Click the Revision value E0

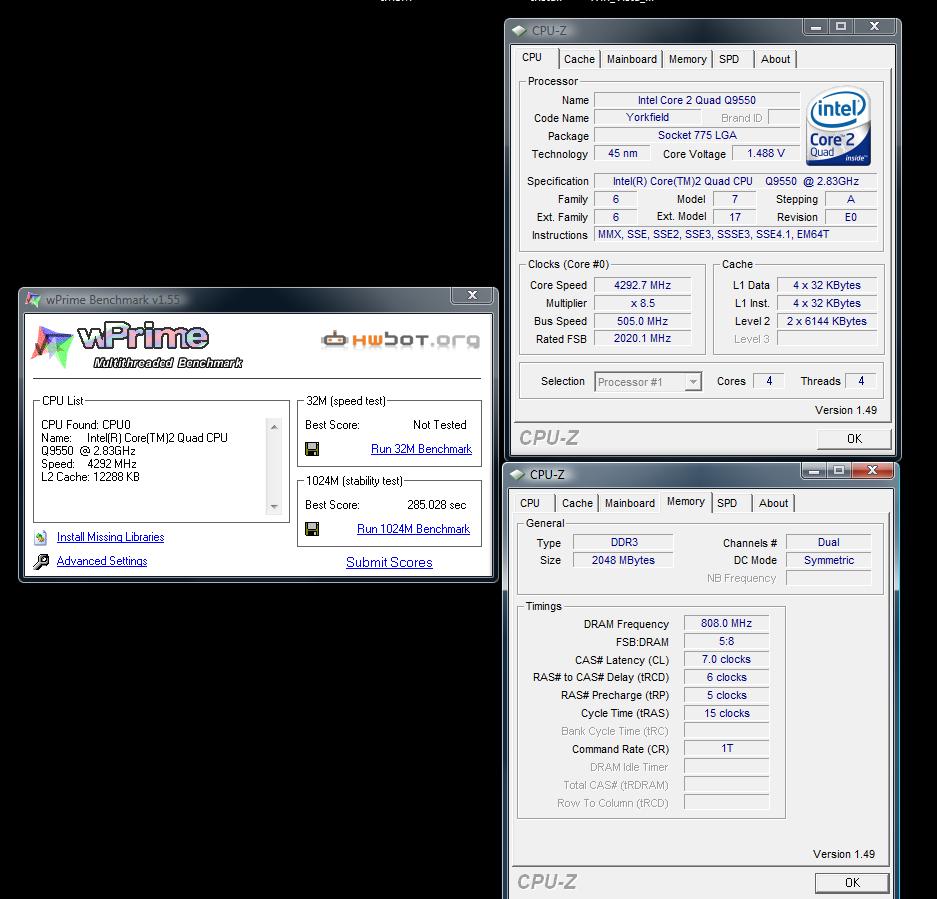[x=850, y=218]
